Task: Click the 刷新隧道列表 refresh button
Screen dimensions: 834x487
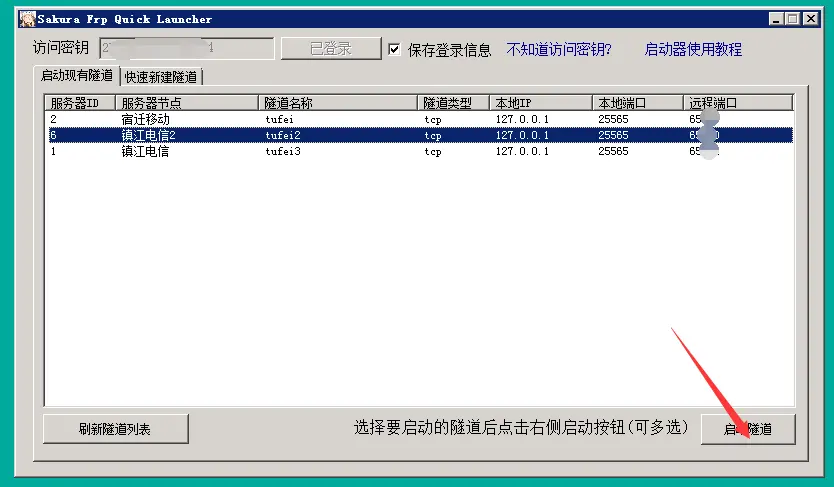Action: 115,429
